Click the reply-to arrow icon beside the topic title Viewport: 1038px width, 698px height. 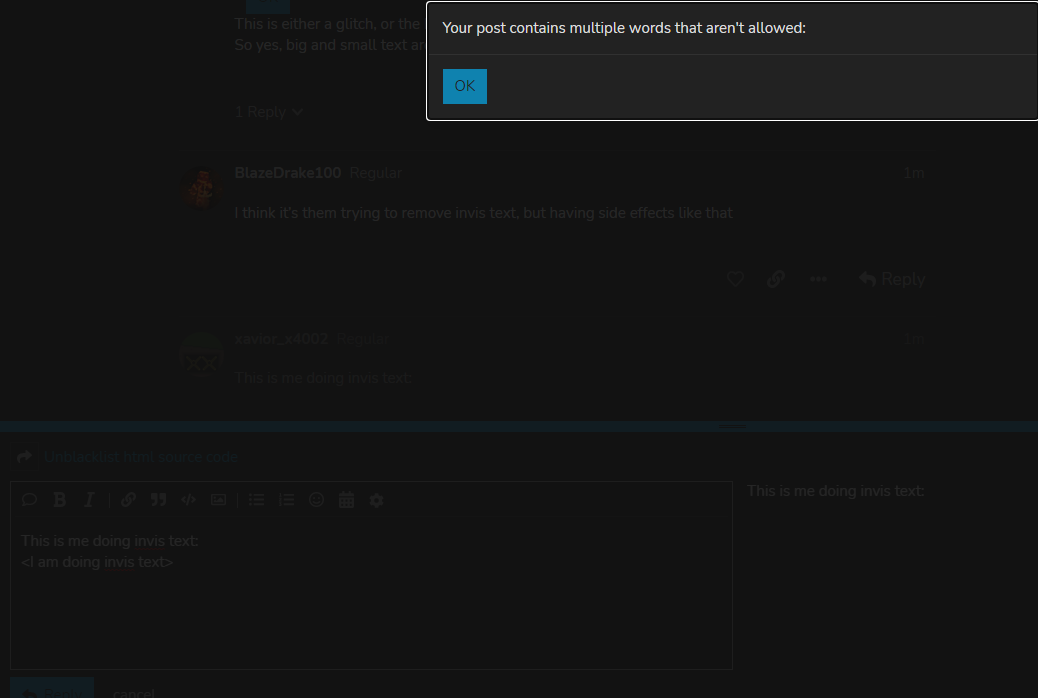[24, 457]
